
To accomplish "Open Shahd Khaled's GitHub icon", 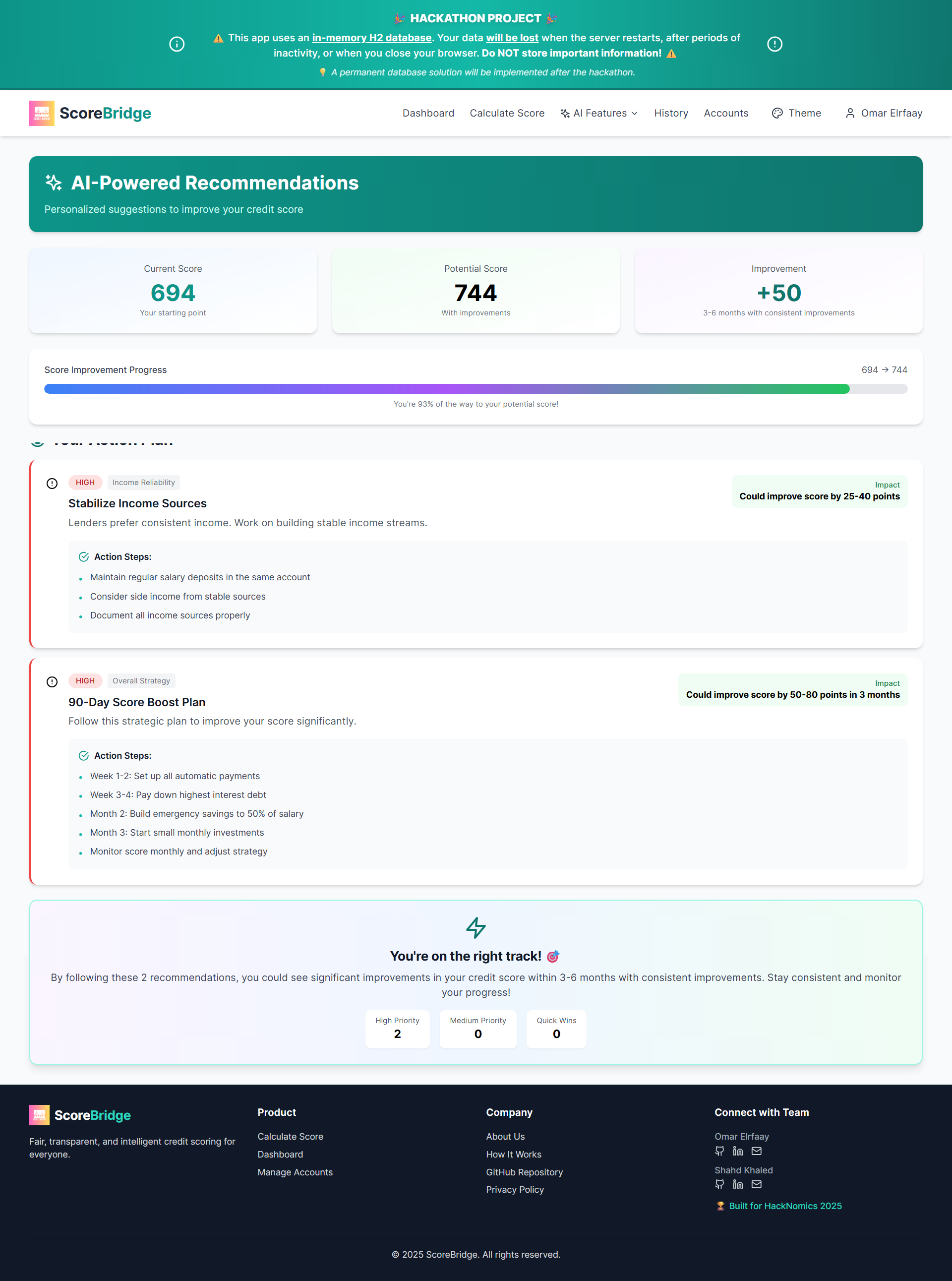I will pyautogui.click(x=719, y=1184).
